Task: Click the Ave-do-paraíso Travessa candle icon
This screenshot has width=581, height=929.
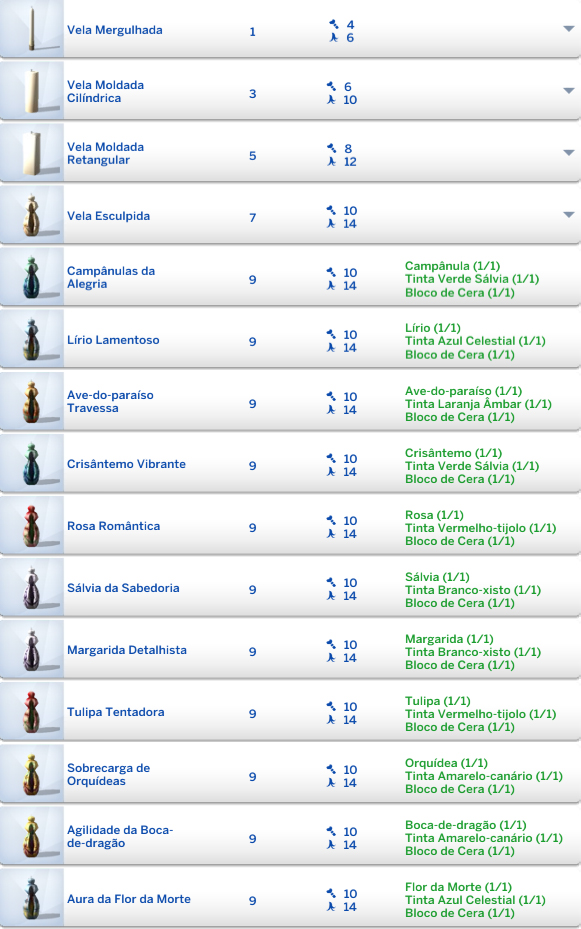Action: coord(32,402)
